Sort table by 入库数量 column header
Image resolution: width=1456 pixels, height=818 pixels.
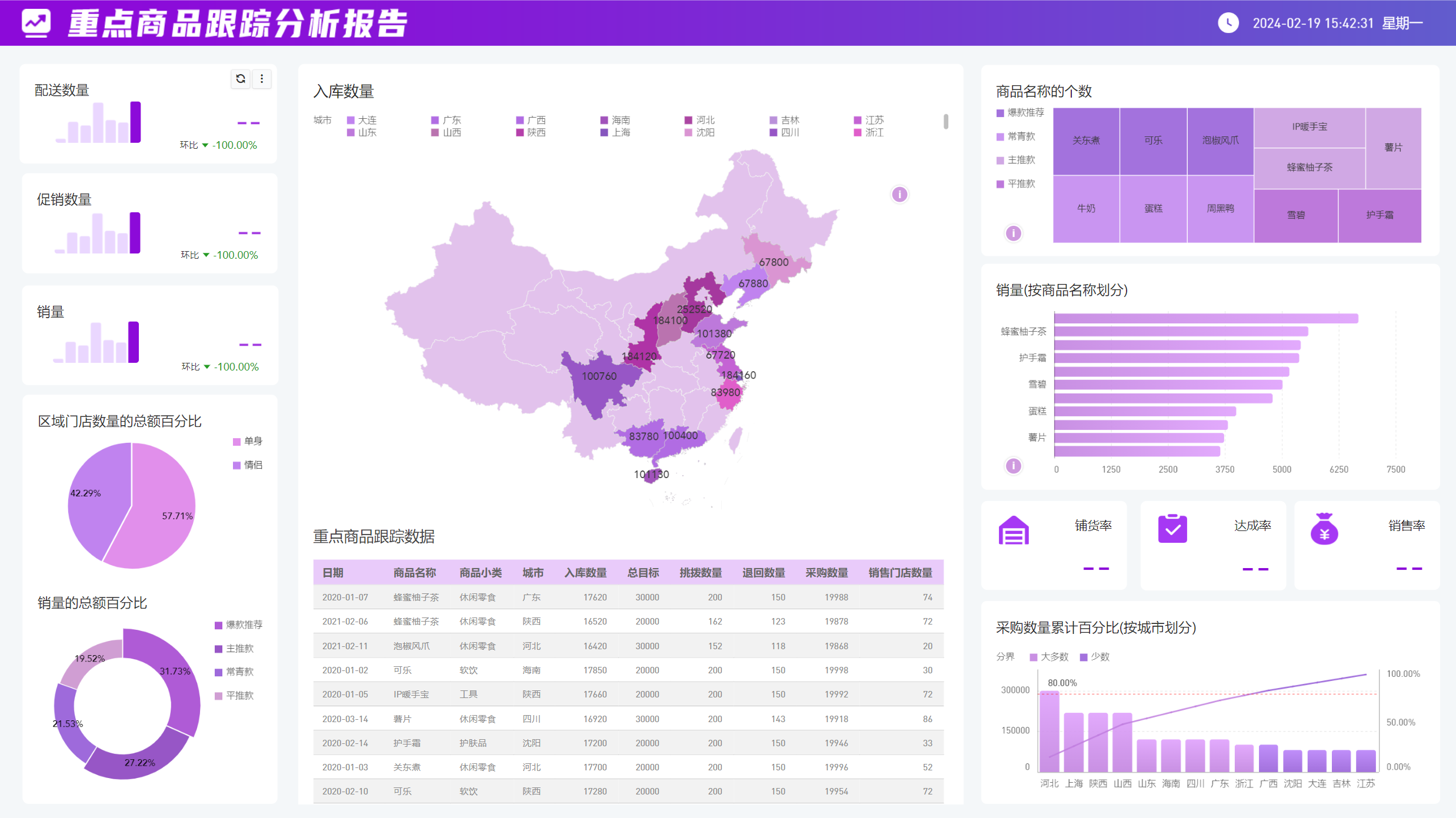585,573
